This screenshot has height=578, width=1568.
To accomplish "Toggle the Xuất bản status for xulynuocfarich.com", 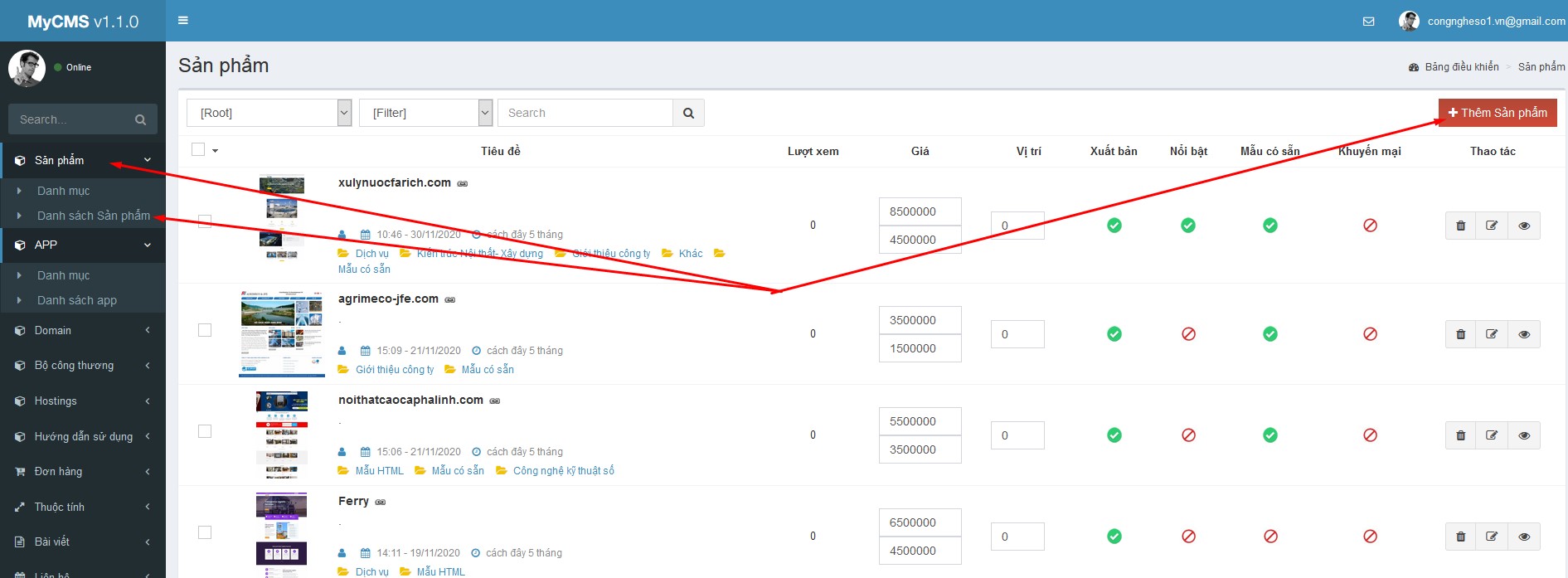I will 1114,226.
